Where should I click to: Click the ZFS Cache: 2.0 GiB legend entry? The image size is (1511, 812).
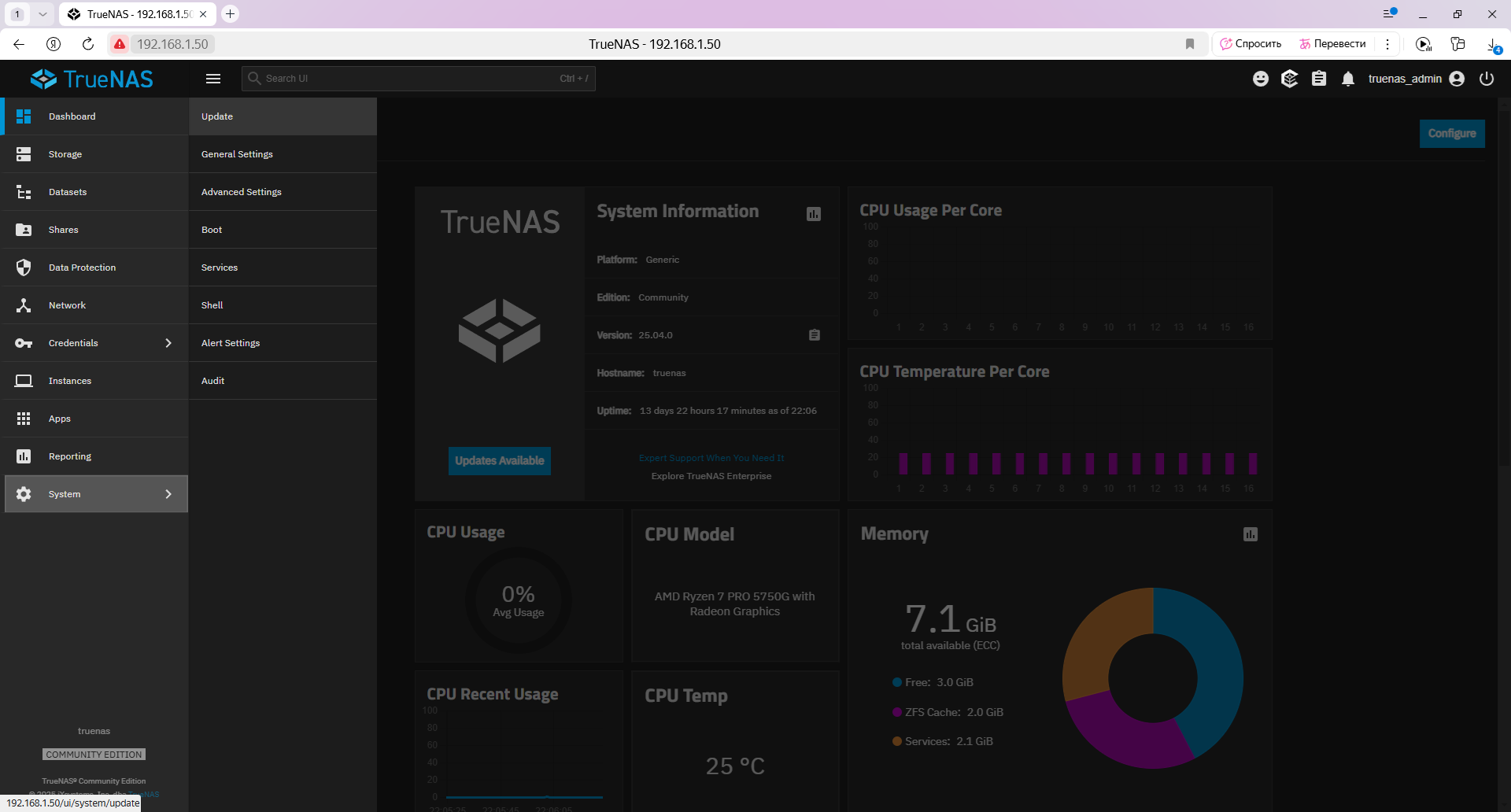click(948, 712)
